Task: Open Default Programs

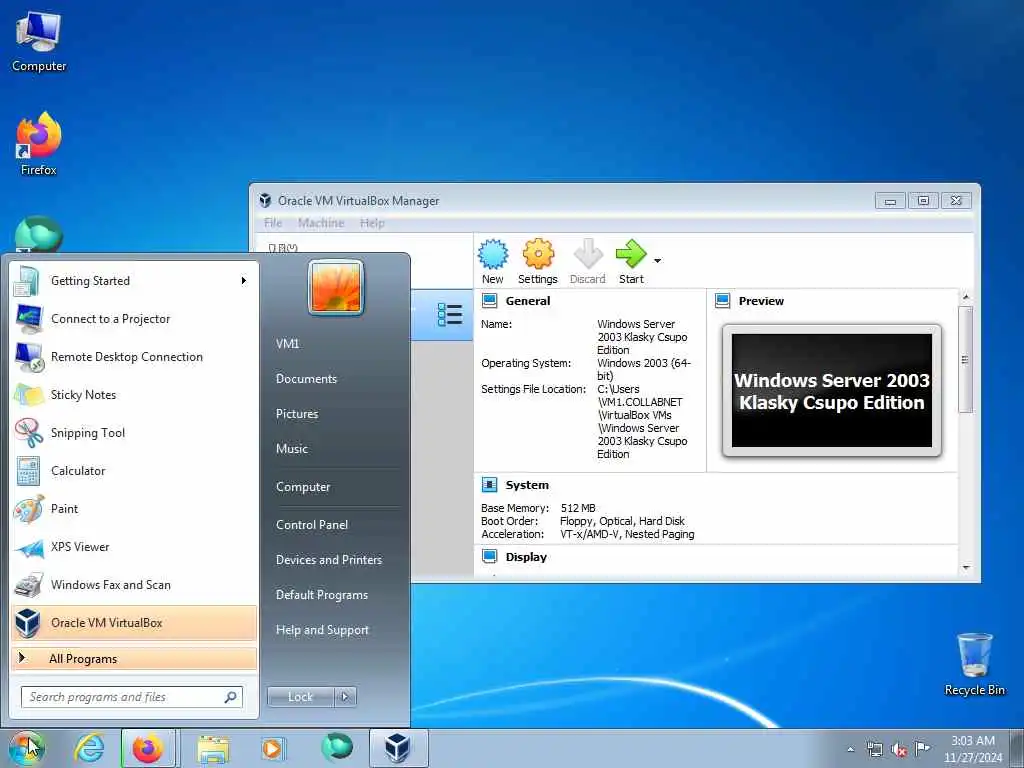Action: click(322, 595)
